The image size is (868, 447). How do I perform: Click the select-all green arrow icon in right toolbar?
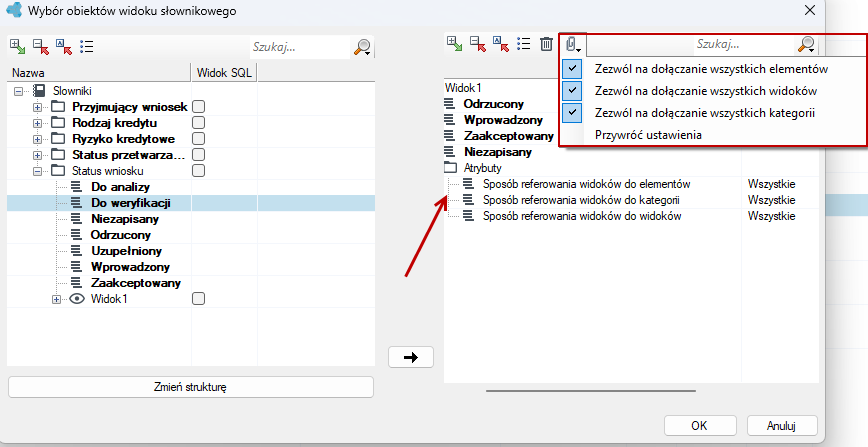(x=454, y=44)
